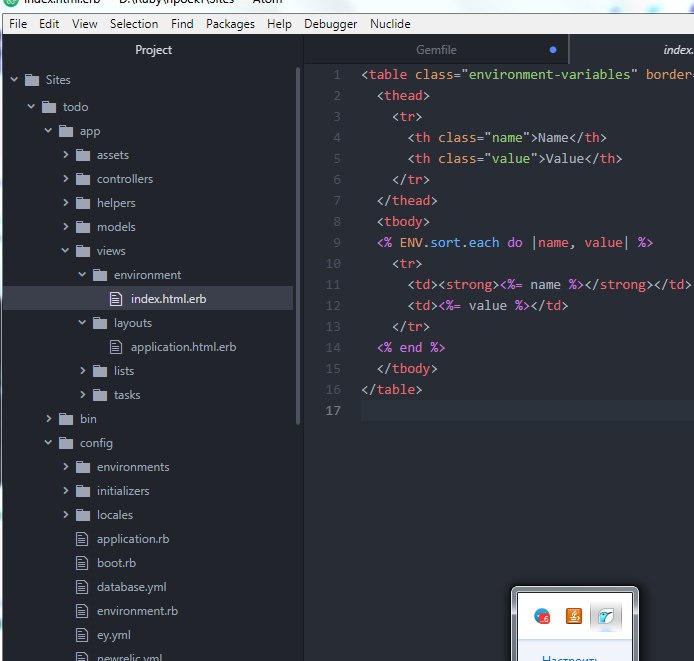The height and width of the screenshot is (661, 694).
Task: Open the File menu
Action: [18, 24]
